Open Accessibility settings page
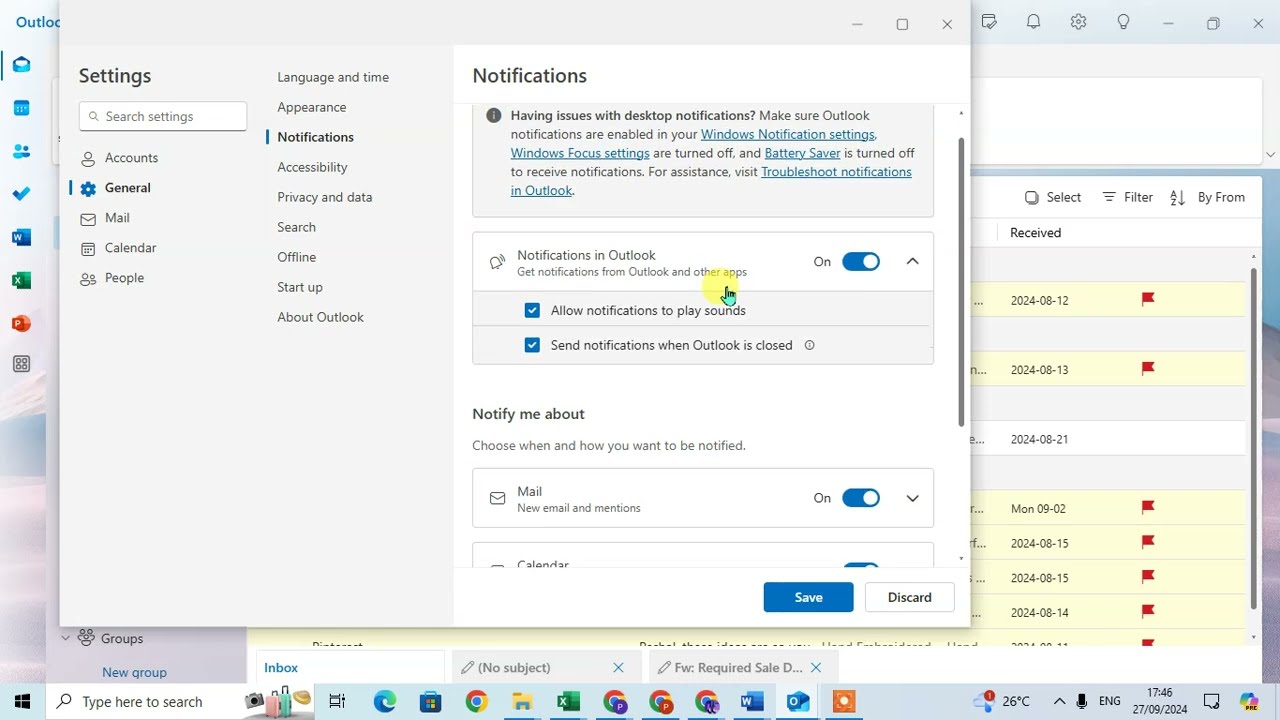Image resolution: width=1280 pixels, height=720 pixels. pos(312,167)
